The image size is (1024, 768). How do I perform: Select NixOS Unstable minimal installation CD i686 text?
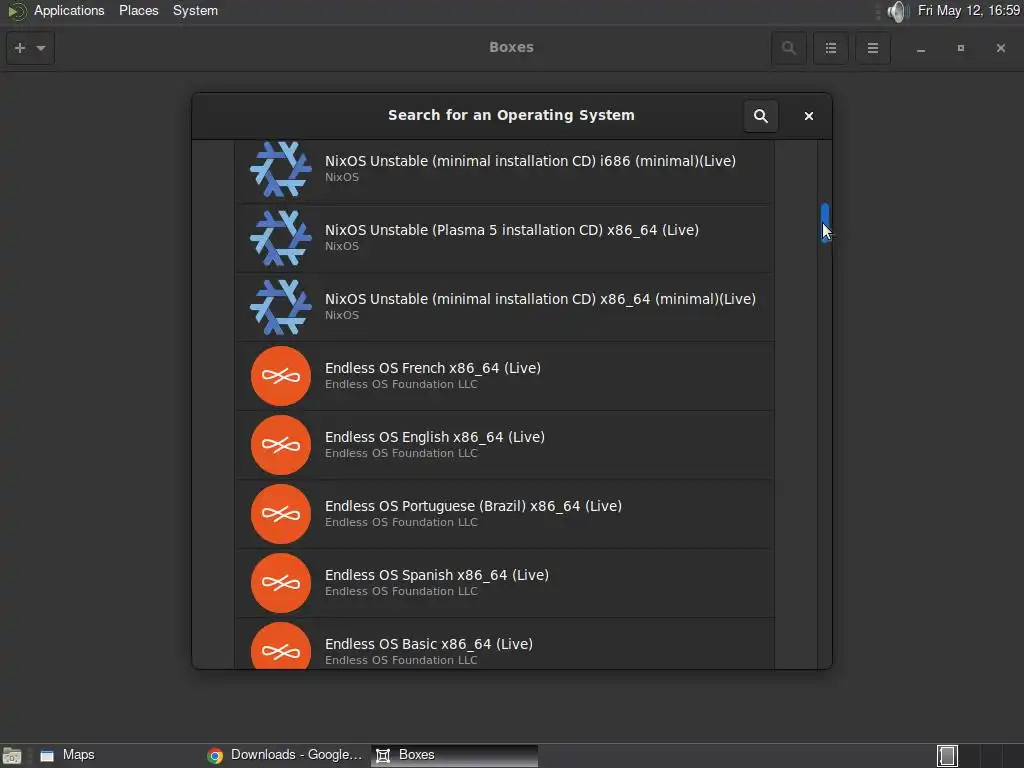(530, 161)
